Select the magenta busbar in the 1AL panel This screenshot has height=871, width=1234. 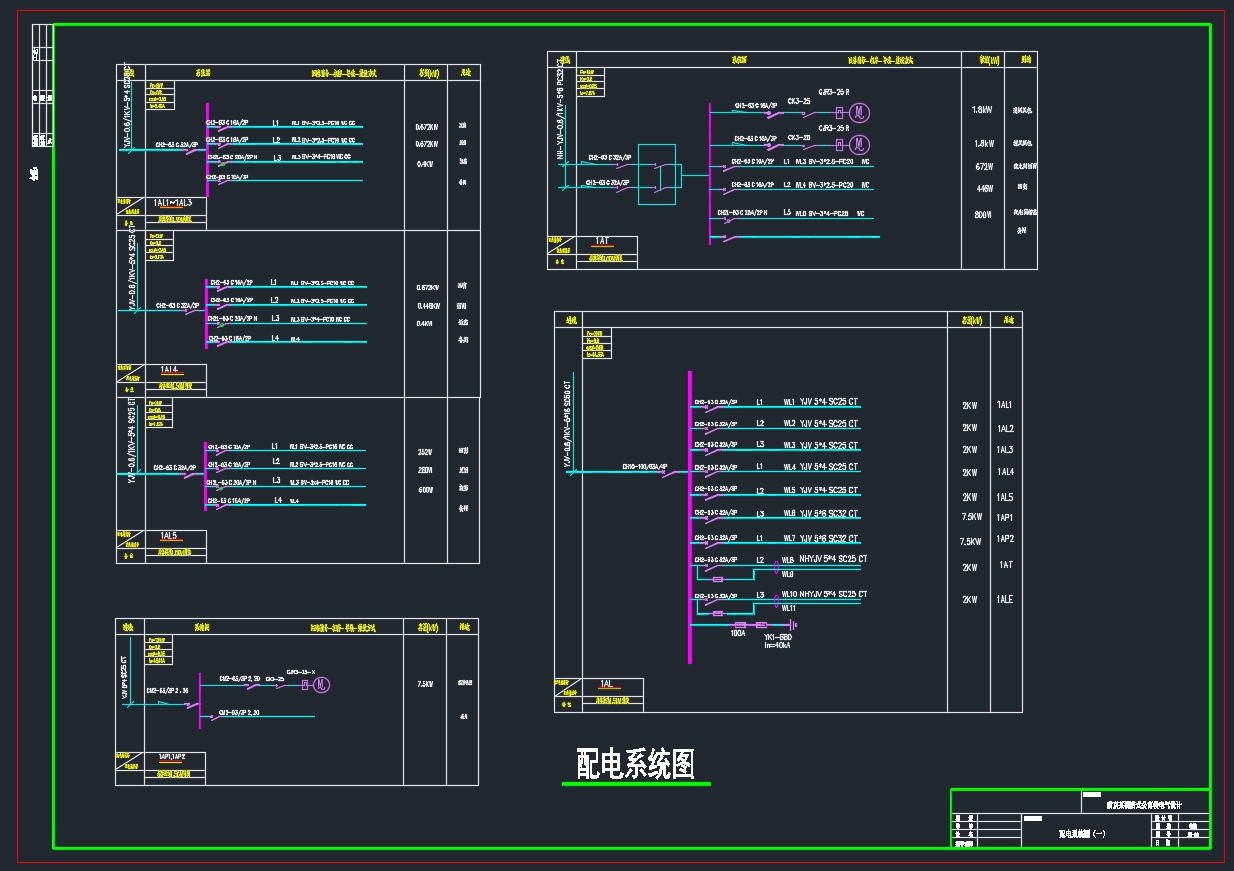point(690,517)
